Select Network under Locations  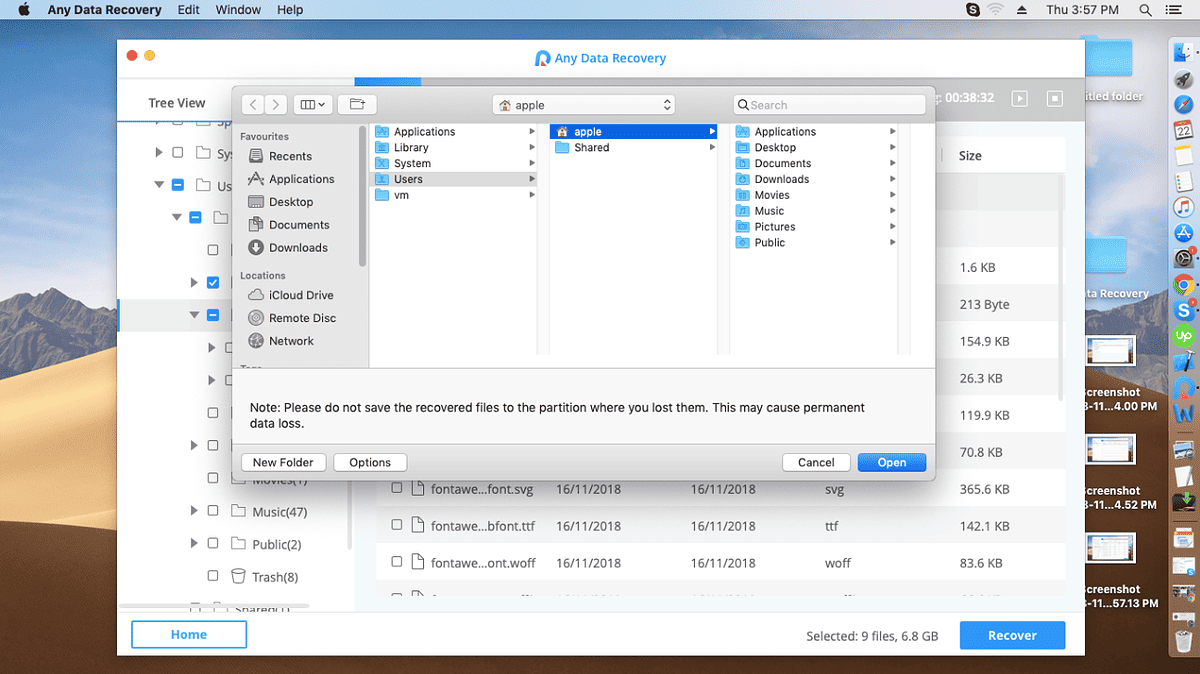(x=291, y=341)
